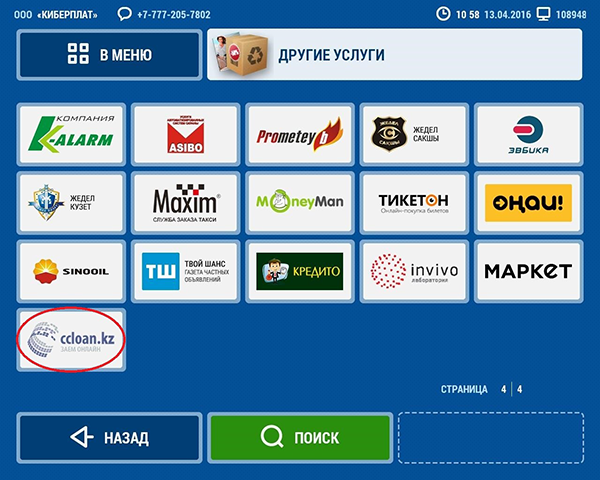The width and height of the screenshot is (600, 480).
Task: Choose Твой Шанс newspaper ads tile
Action: (185, 271)
